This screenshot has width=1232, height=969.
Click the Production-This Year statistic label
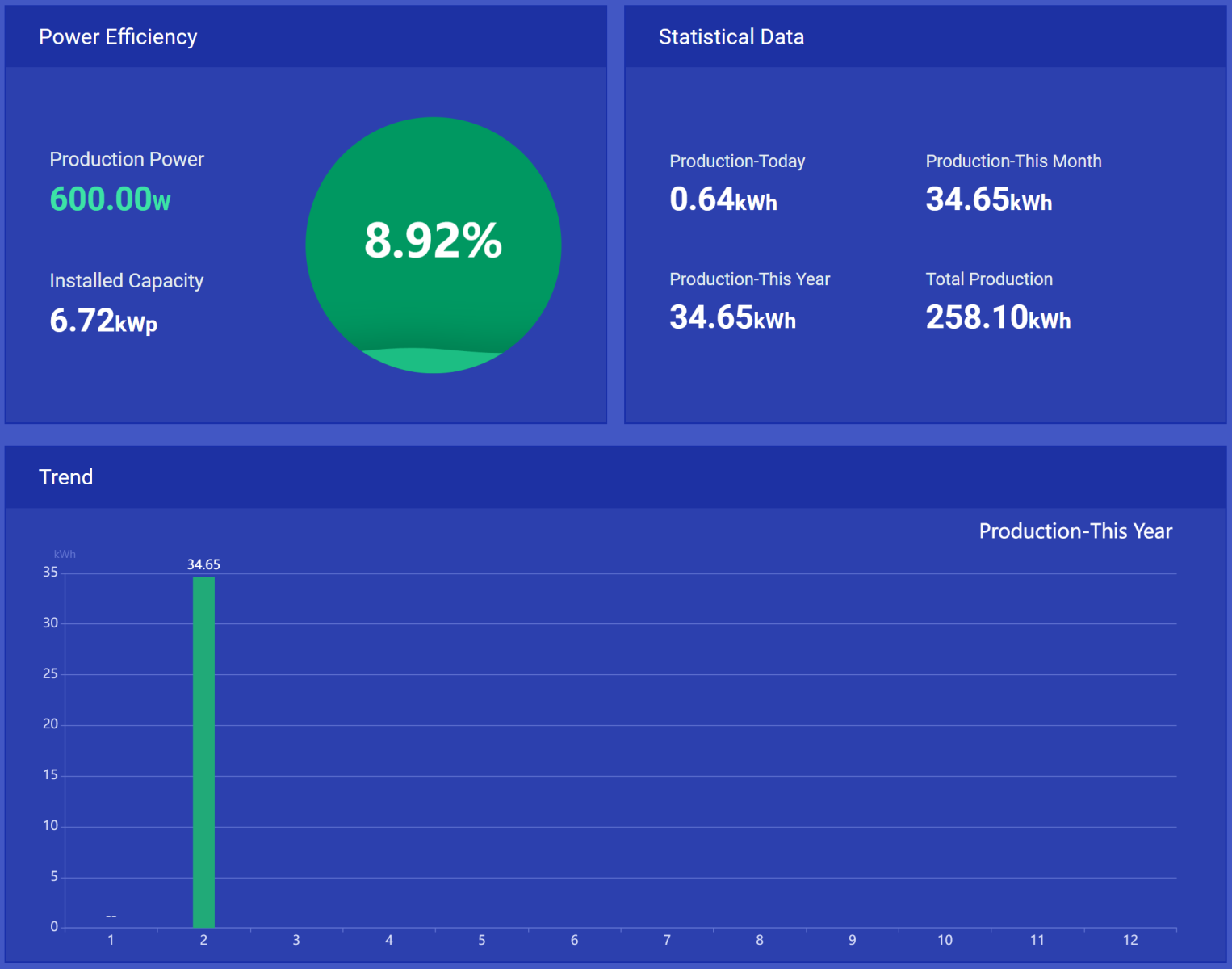749,279
